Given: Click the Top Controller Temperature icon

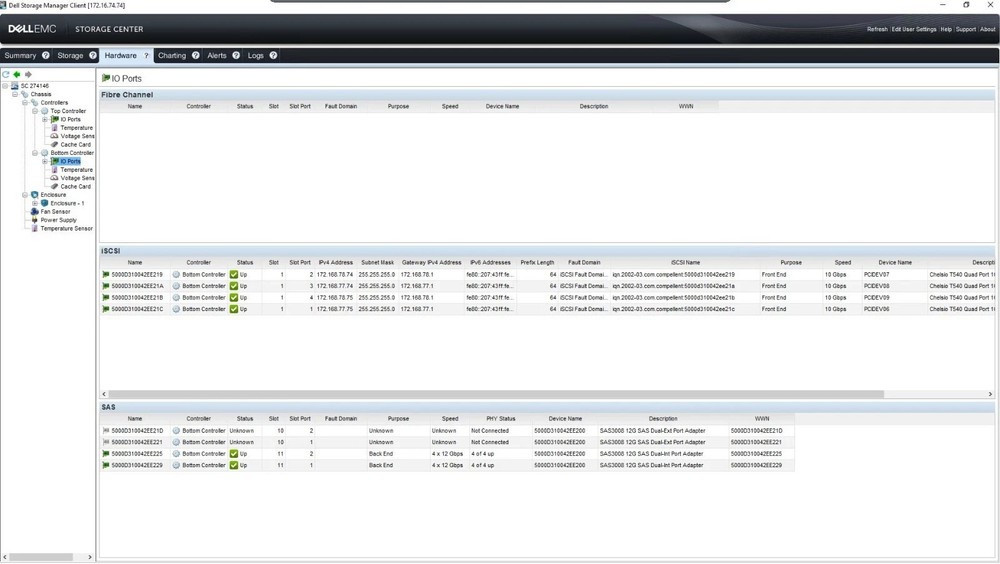Looking at the screenshot, I should click(x=55, y=128).
